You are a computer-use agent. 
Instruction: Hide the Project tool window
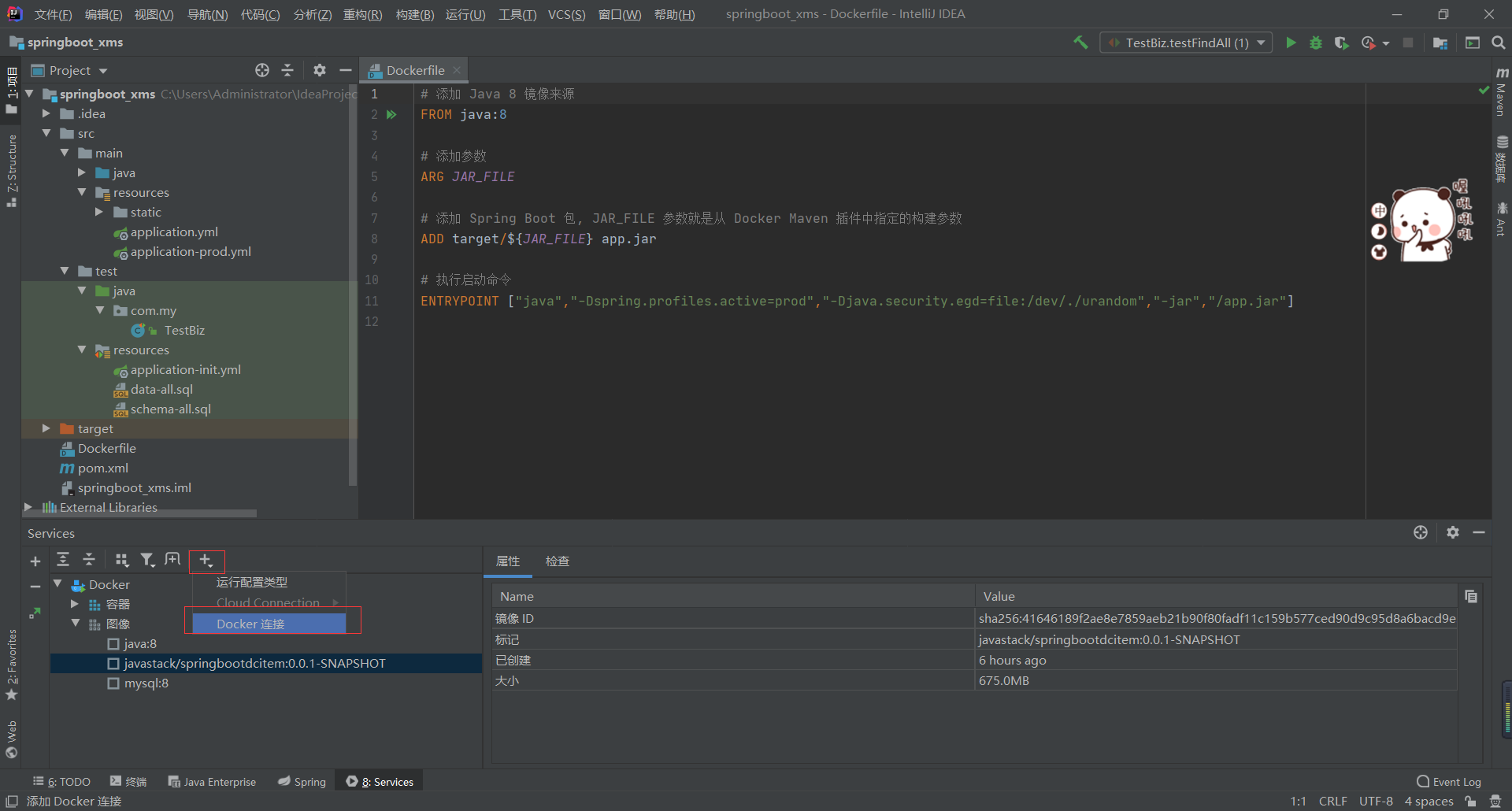coord(345,70)
